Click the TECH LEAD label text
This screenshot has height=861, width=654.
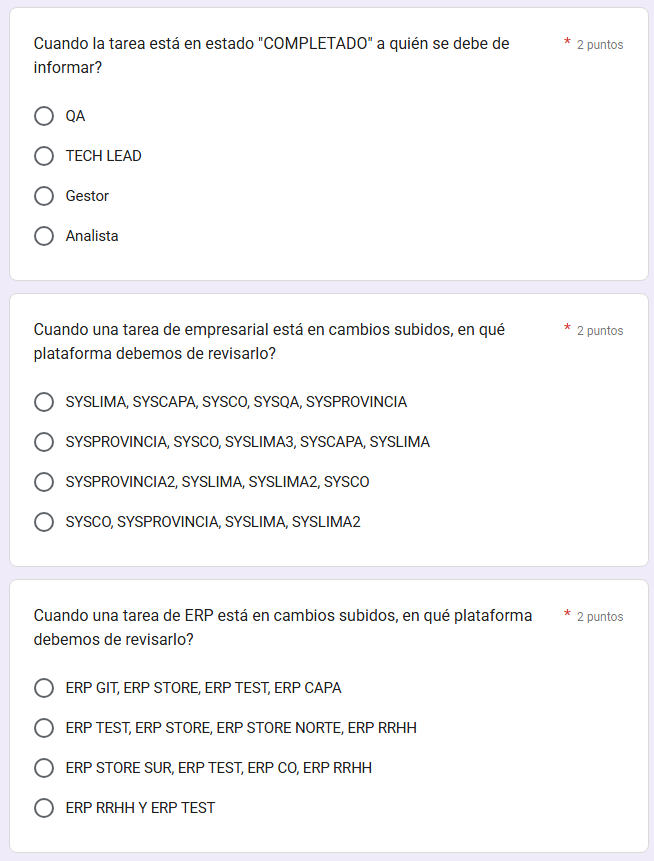click(x=104, y=156)
